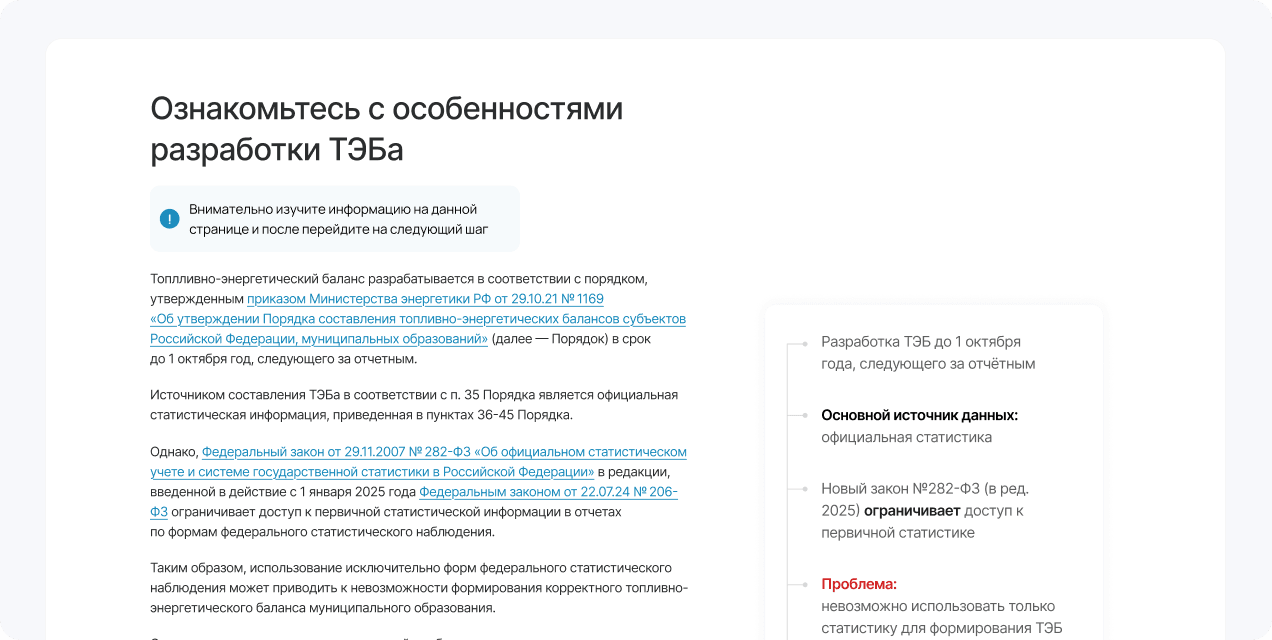Click the "официальная статистика" summary line
This screenshot has height=640, width=1272.
[906, 437]
